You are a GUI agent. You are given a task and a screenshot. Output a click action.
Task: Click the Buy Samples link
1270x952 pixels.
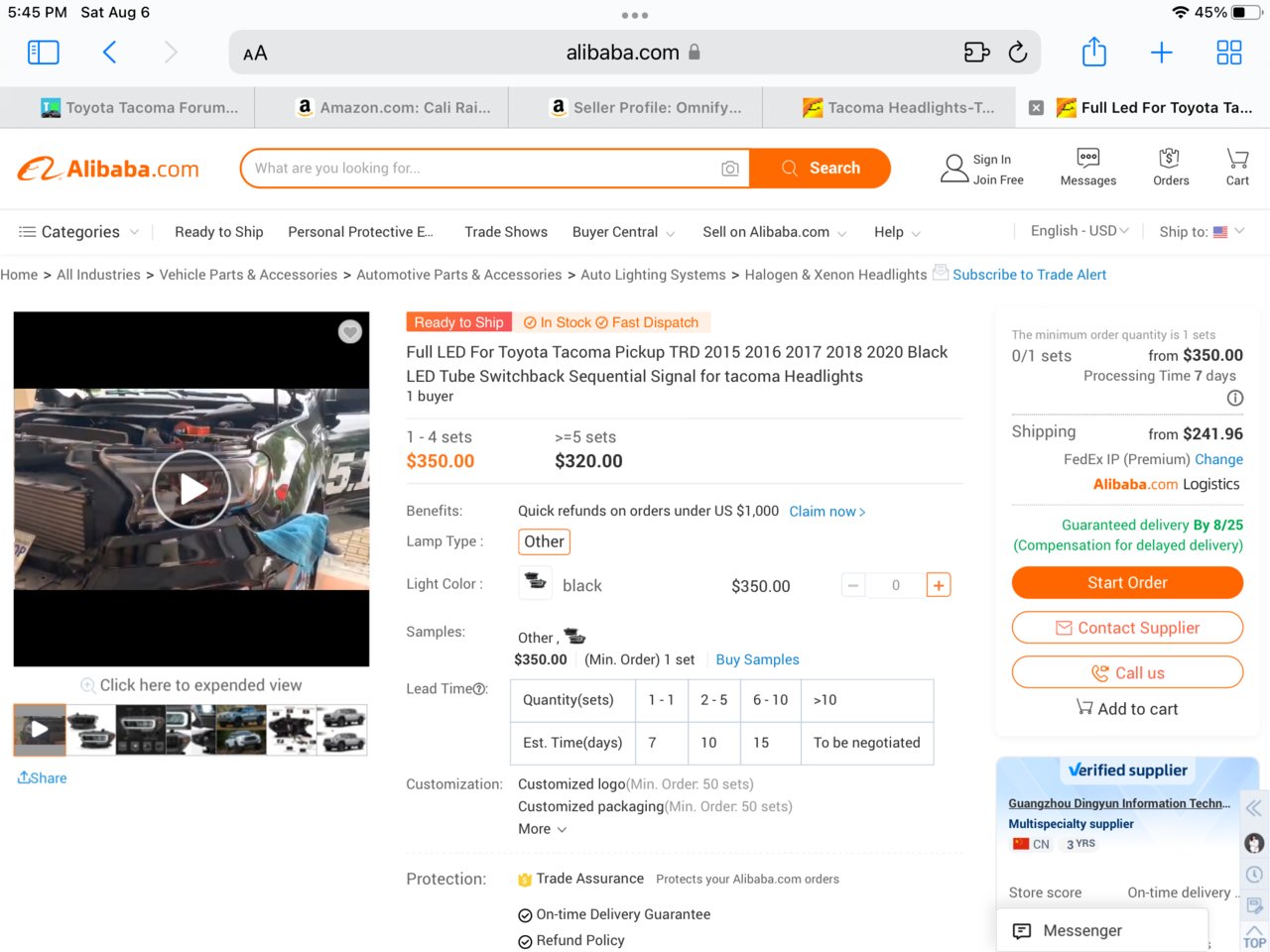pos(757,659)
